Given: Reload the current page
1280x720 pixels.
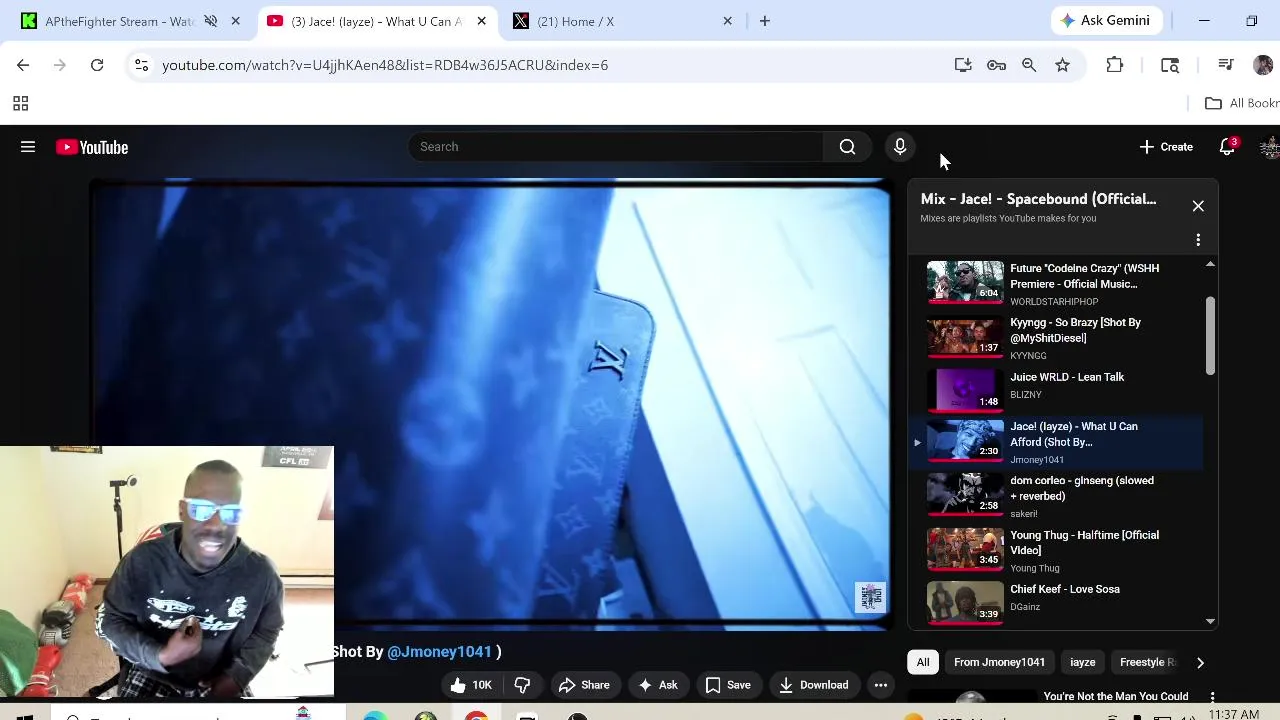Looking at the screenshot, I should pyautogui.click(x=97, y=65).
